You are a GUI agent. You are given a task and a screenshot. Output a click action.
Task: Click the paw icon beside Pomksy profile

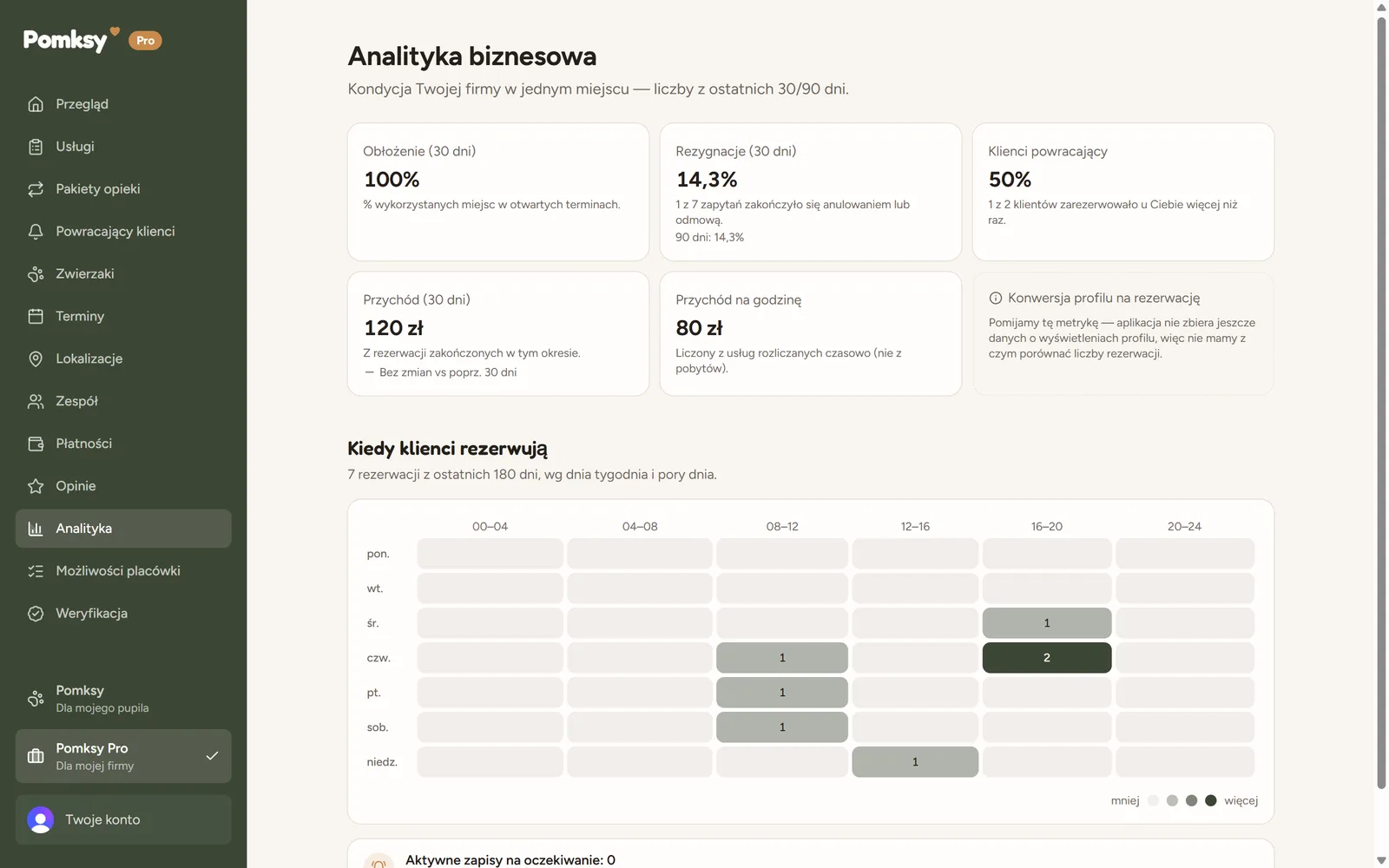click(36, 699)
